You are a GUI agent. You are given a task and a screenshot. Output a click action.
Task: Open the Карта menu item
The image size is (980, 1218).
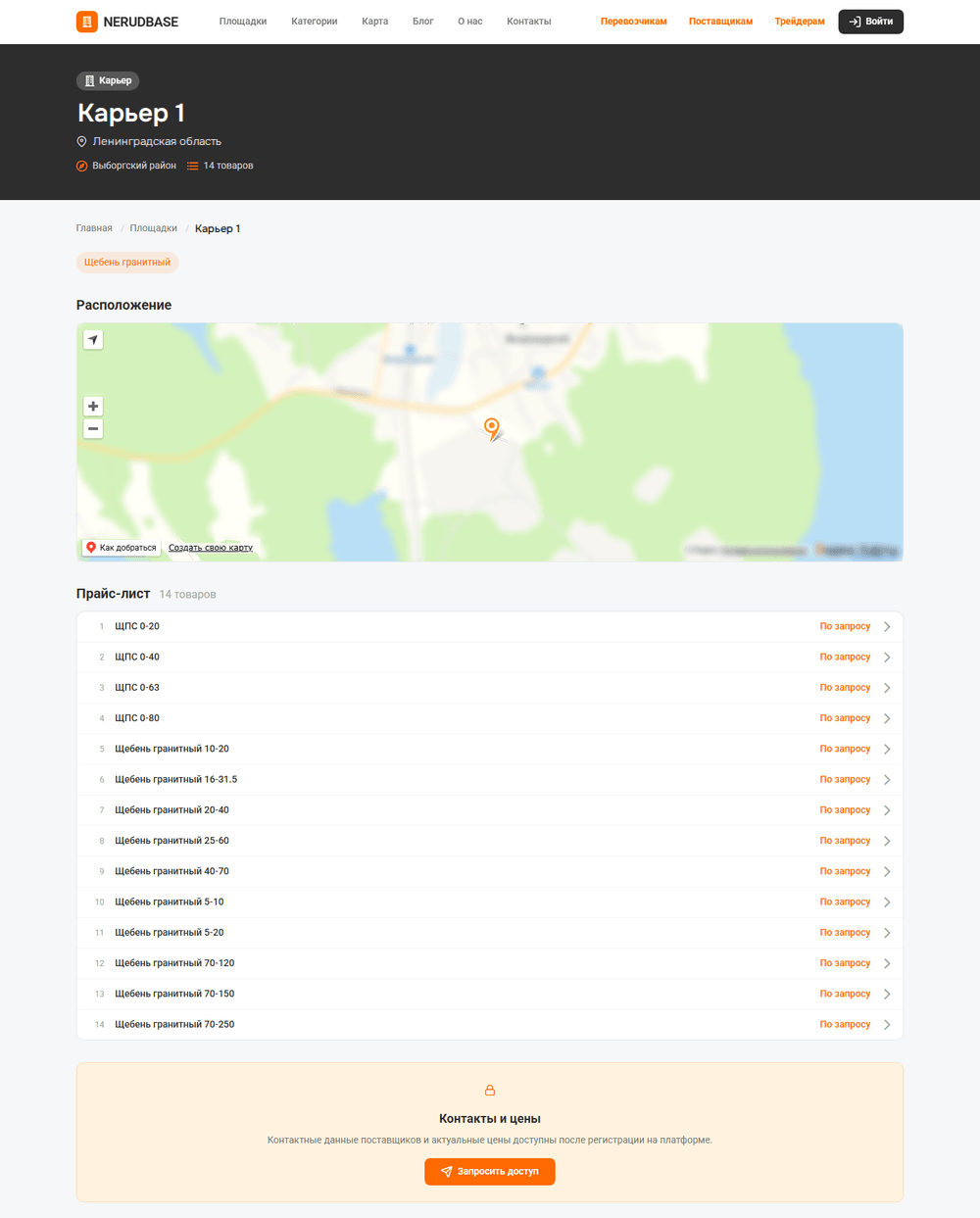click(x=375, y=22)
